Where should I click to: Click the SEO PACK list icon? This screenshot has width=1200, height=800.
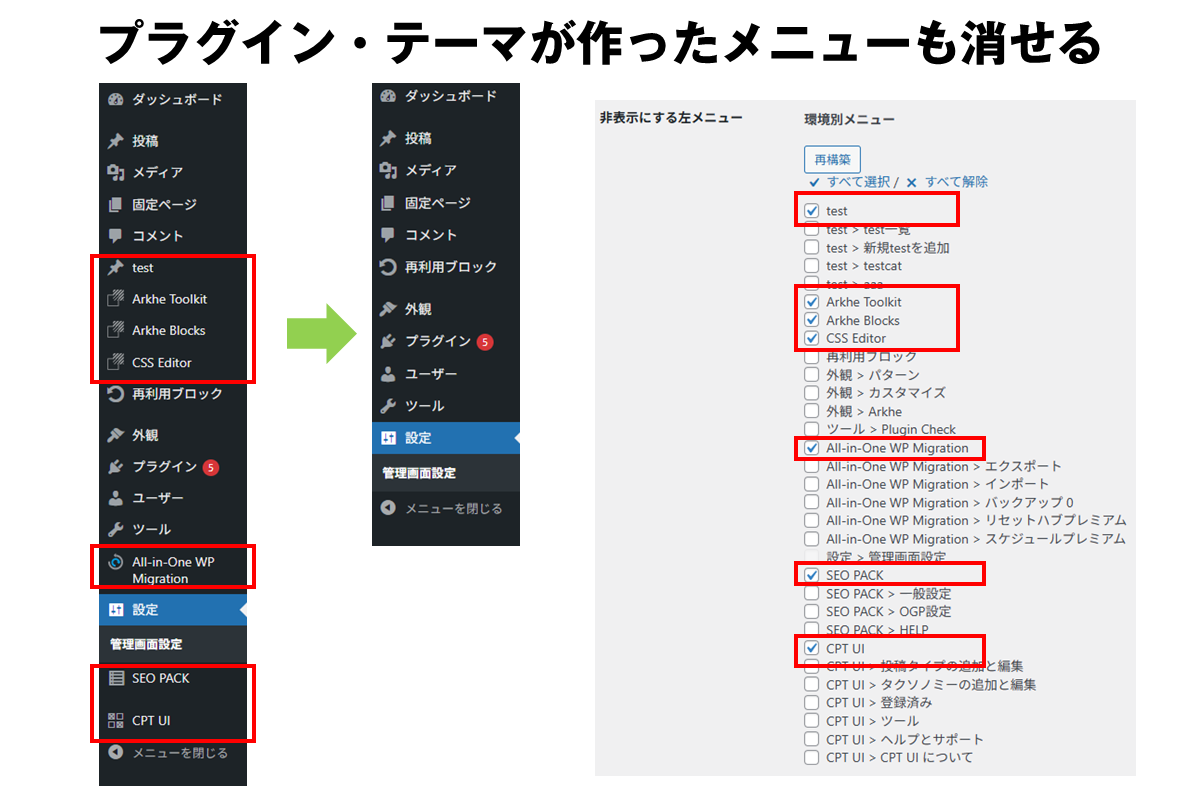pyautogui.click(x=115, y=678)
